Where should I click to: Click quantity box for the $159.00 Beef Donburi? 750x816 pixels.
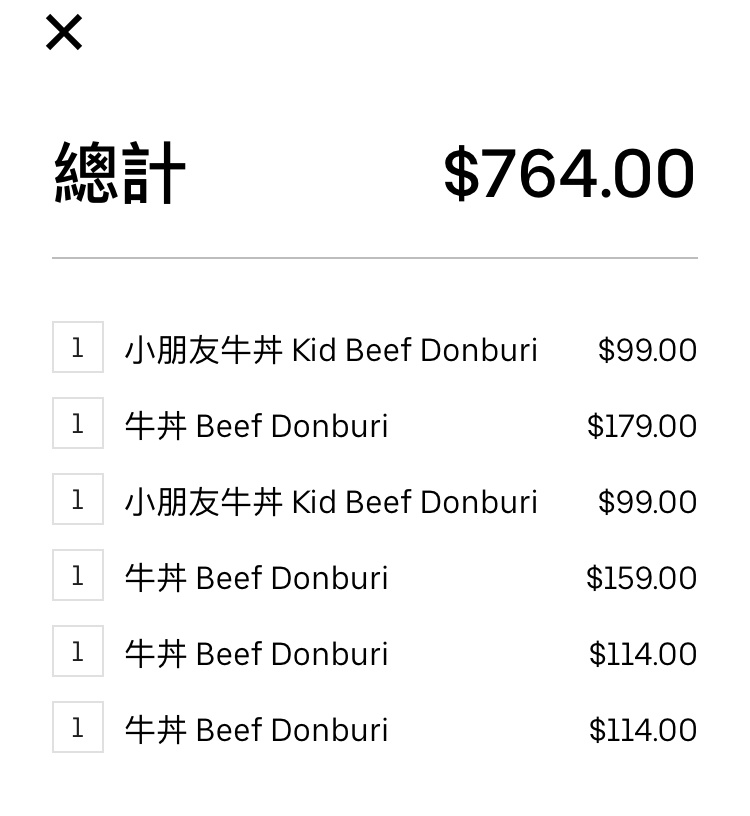coord(78,576)
